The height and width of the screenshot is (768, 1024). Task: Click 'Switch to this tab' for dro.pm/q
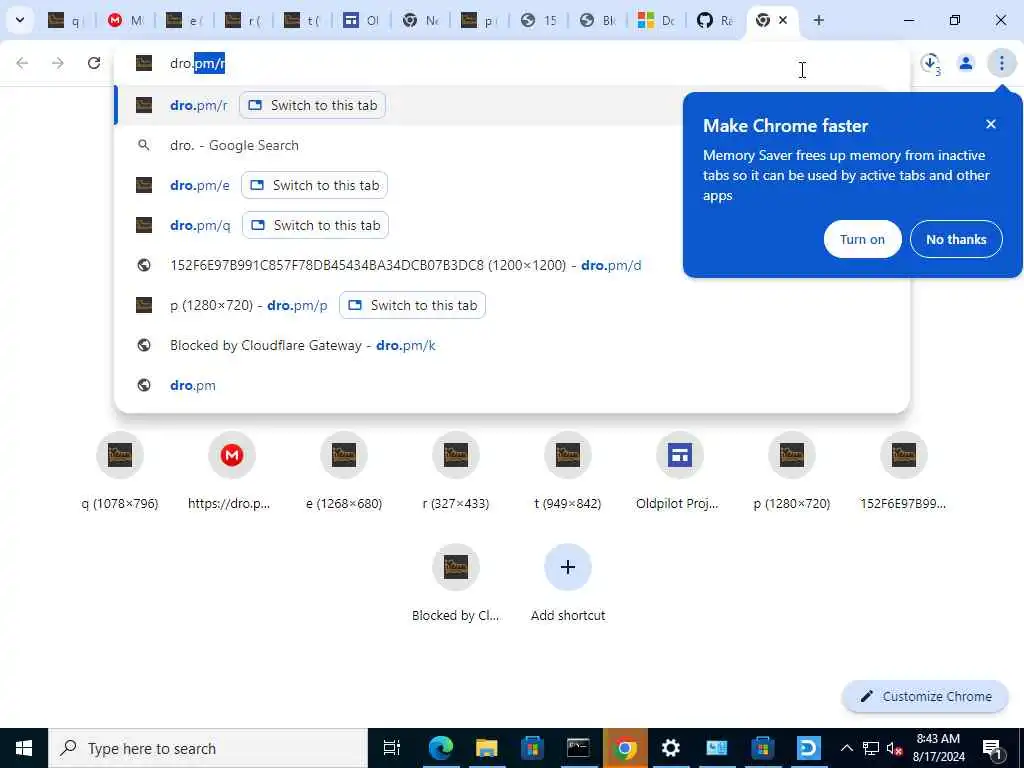(315, 225)
